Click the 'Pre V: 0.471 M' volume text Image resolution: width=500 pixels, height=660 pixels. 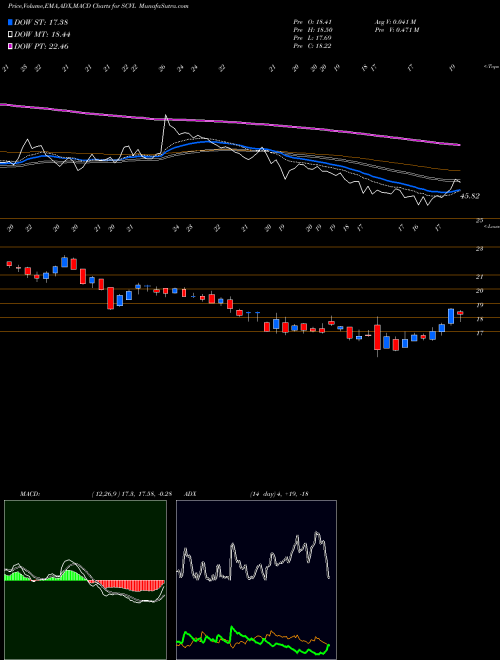coord(397,30)
